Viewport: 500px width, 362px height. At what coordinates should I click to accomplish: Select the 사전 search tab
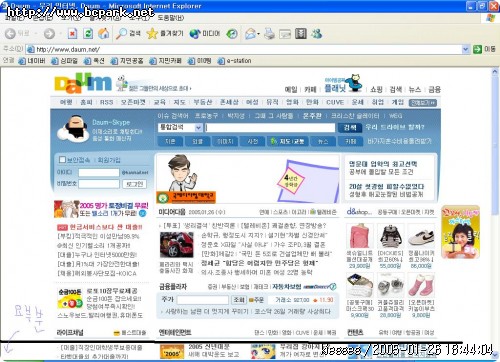(253, 141)
